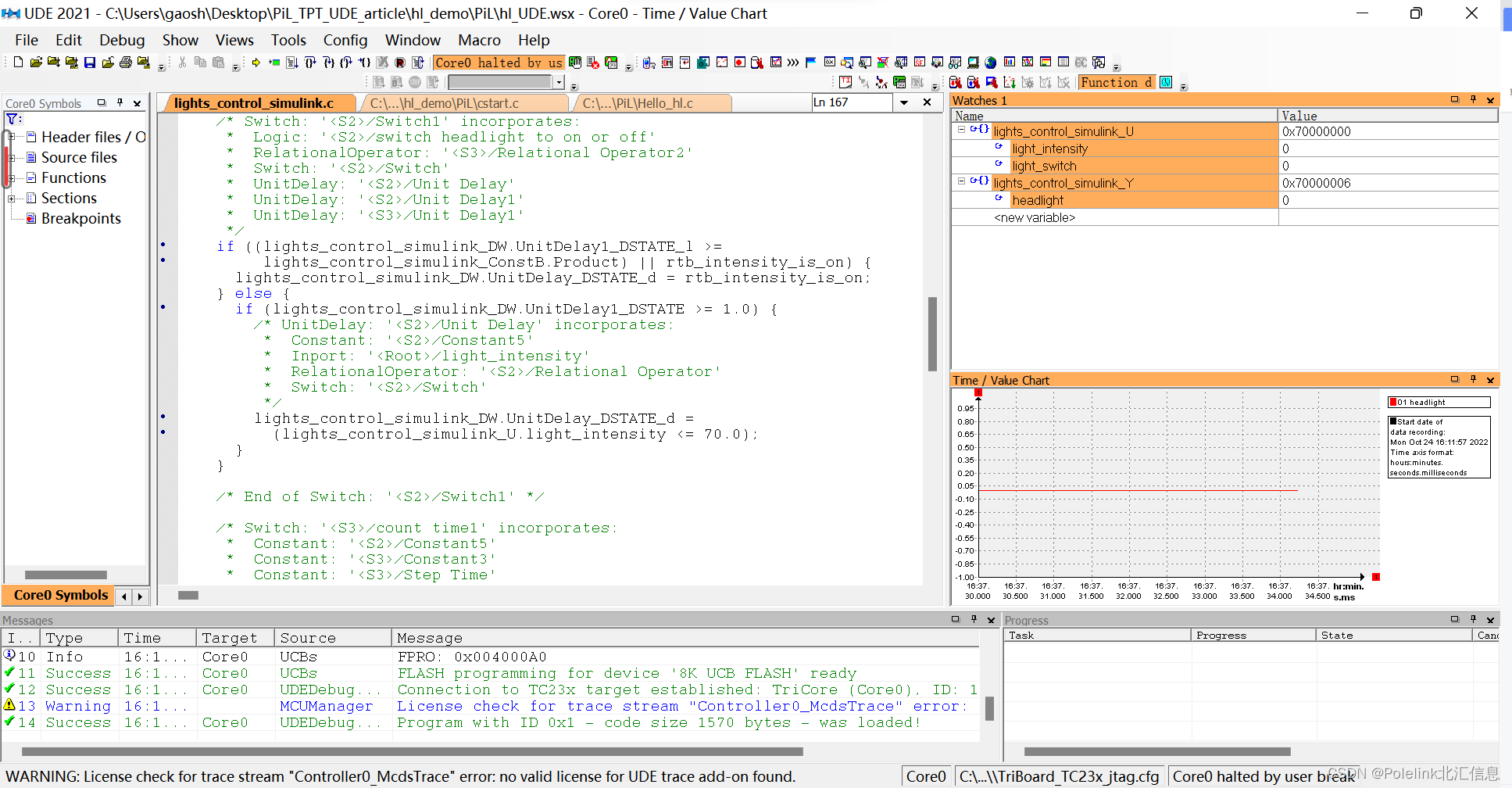Click the blue flag bookmark icon
Image resolution: width=1512 pixels, height=788 pixels.
point(810,63)
